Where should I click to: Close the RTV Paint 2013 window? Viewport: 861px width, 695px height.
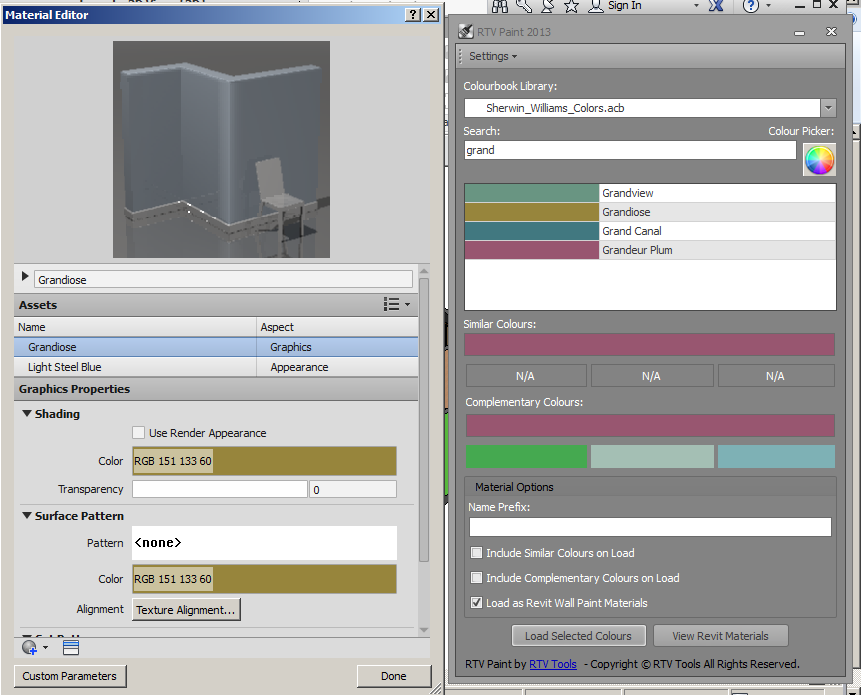(x=831, y=32)
